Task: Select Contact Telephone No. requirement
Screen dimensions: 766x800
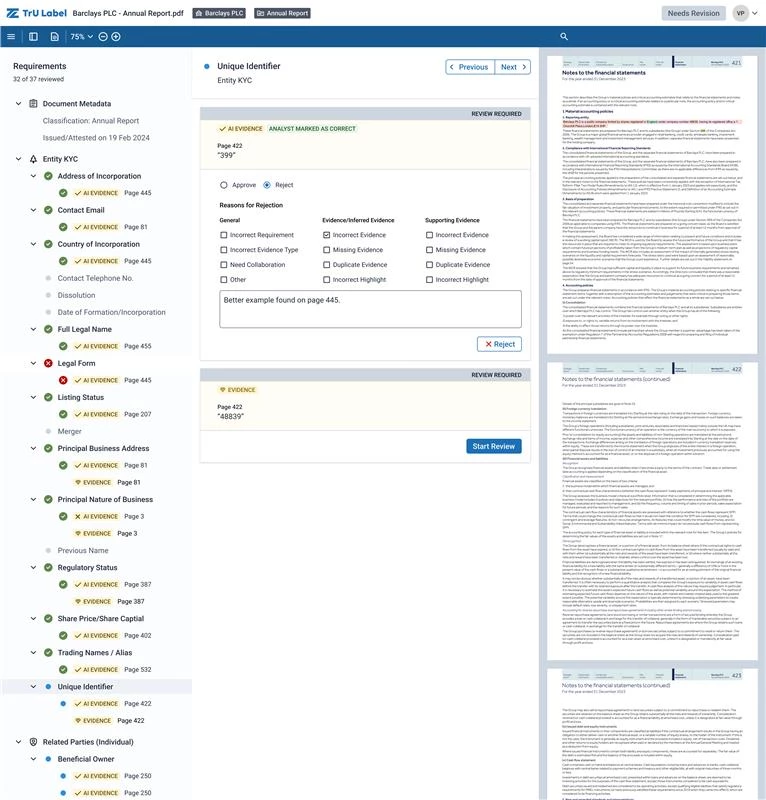Action: click(95, 278)
